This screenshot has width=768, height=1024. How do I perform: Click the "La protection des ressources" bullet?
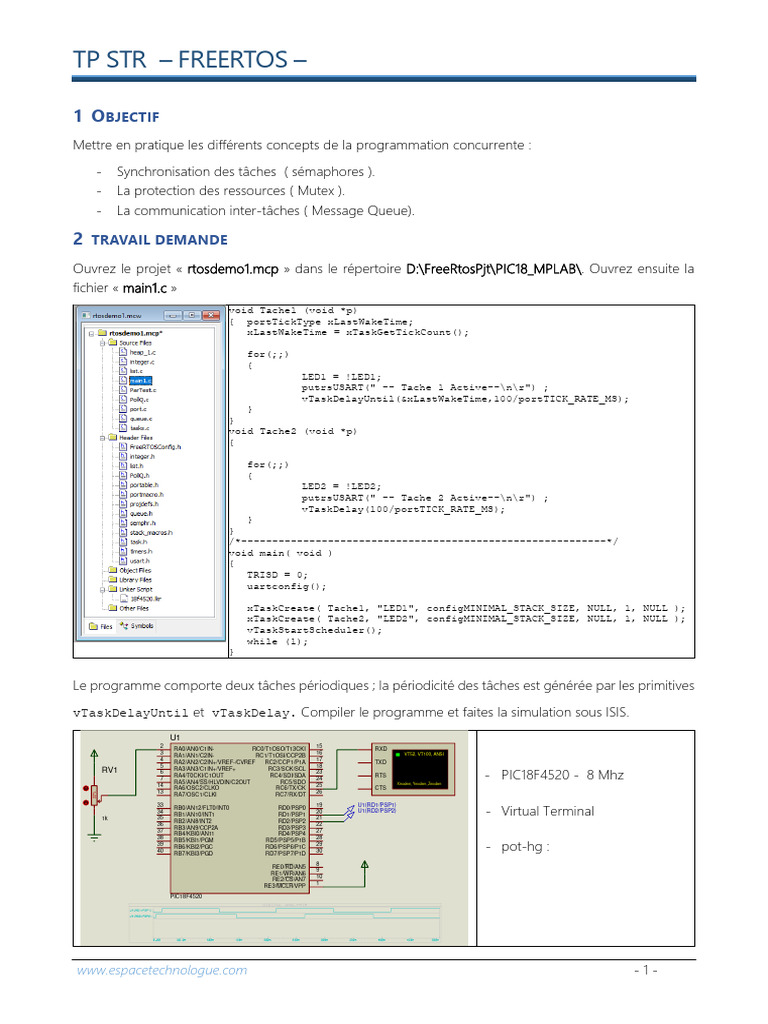tap(231, 191)
